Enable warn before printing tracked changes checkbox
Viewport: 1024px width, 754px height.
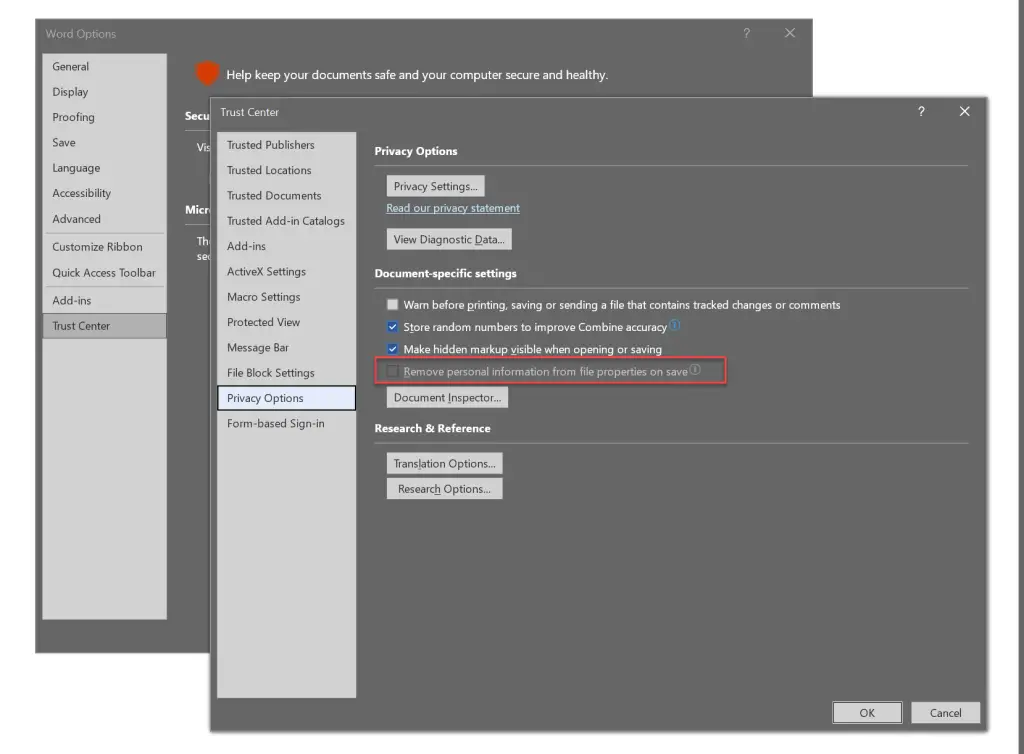(x=393, y=305)
